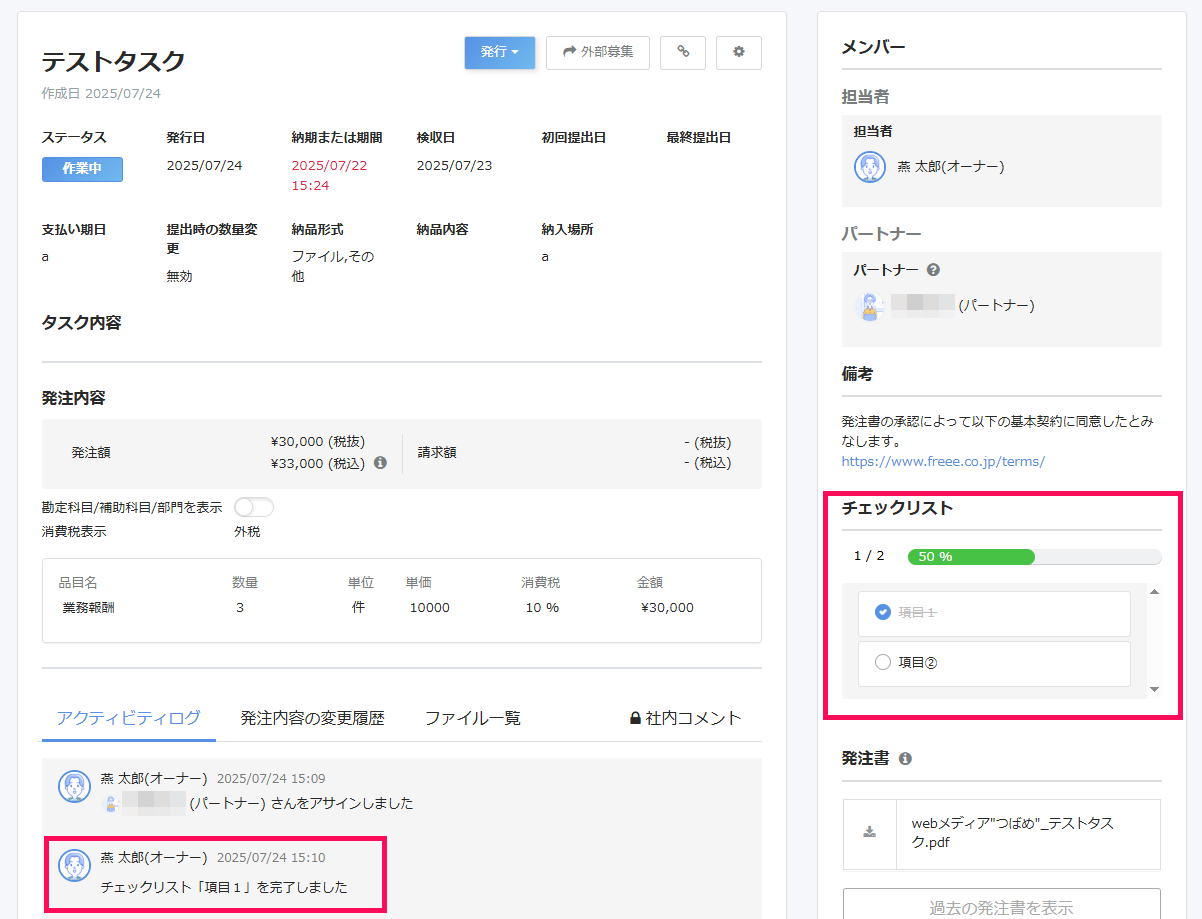Click the 業務報酬 item name cell
This screenshot has width=1202, height=919.
[88, 607]
